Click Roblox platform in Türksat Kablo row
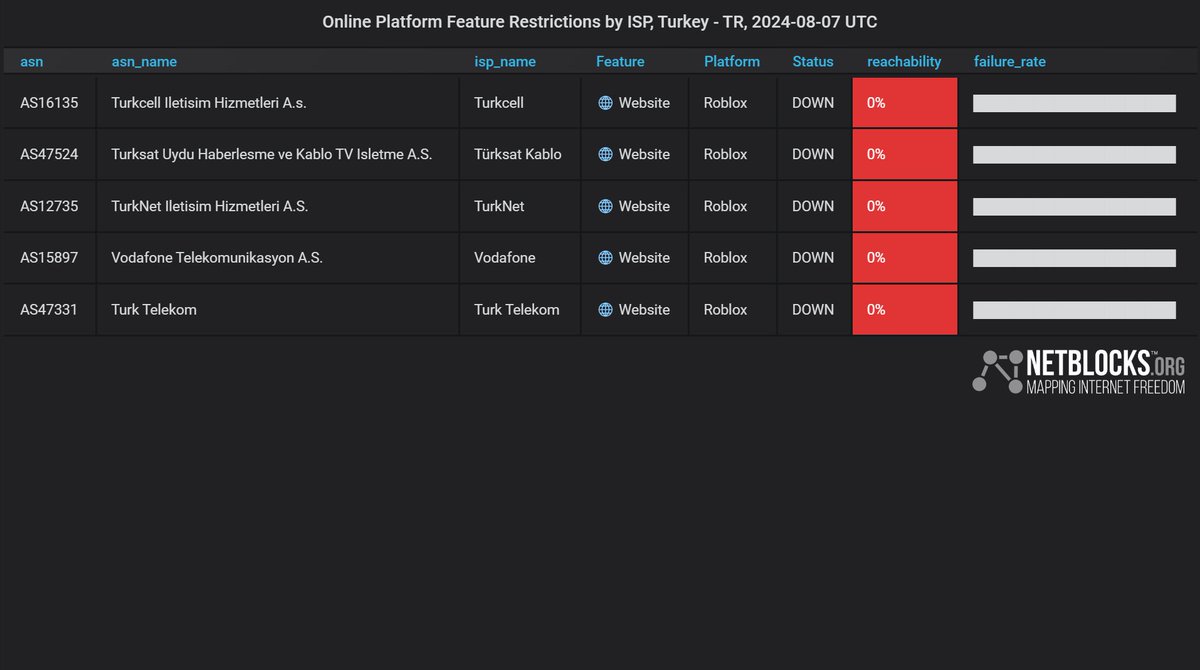 725,154
